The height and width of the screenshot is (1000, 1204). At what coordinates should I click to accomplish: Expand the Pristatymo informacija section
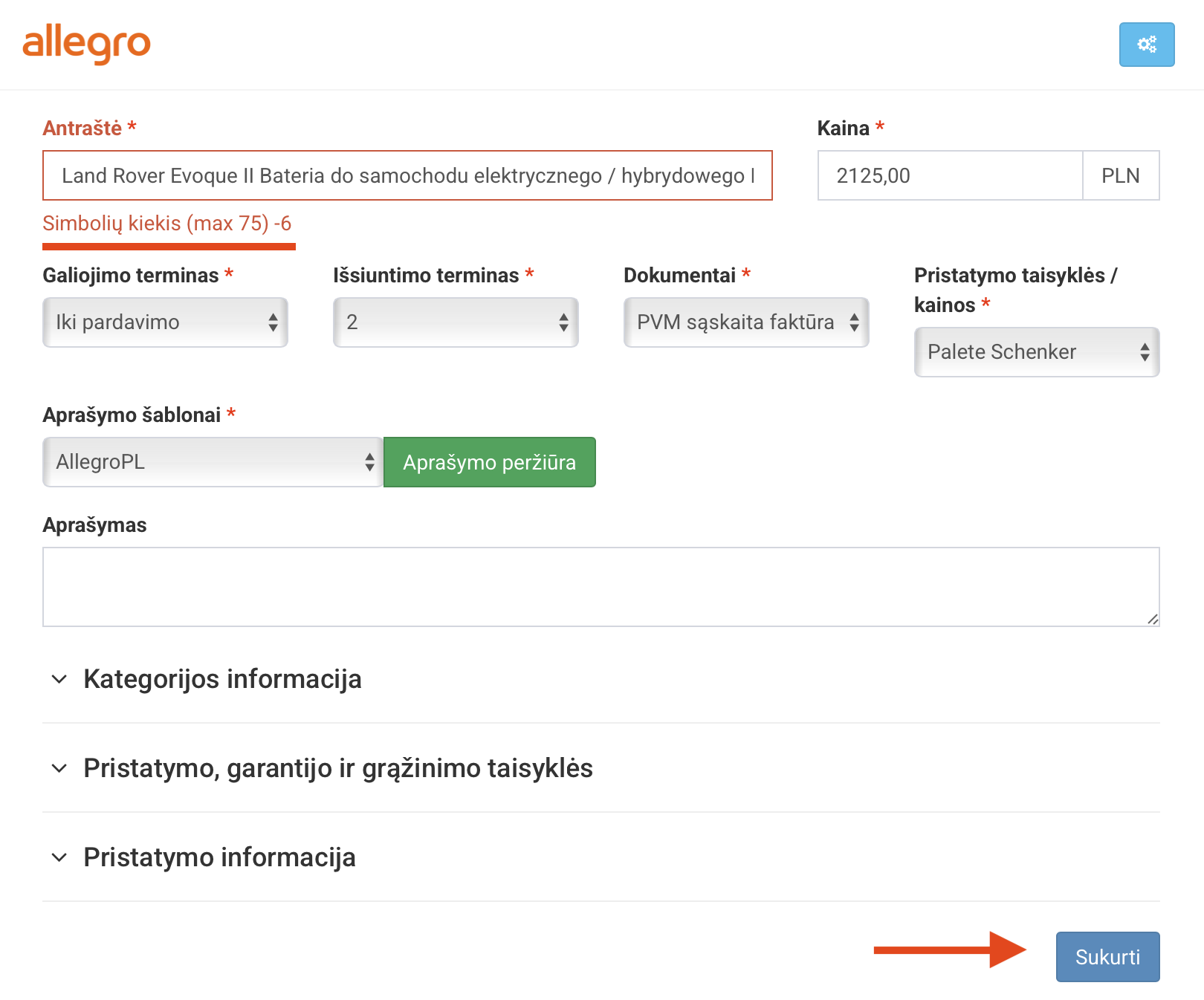pyautogui.click(x=601, y=857)
